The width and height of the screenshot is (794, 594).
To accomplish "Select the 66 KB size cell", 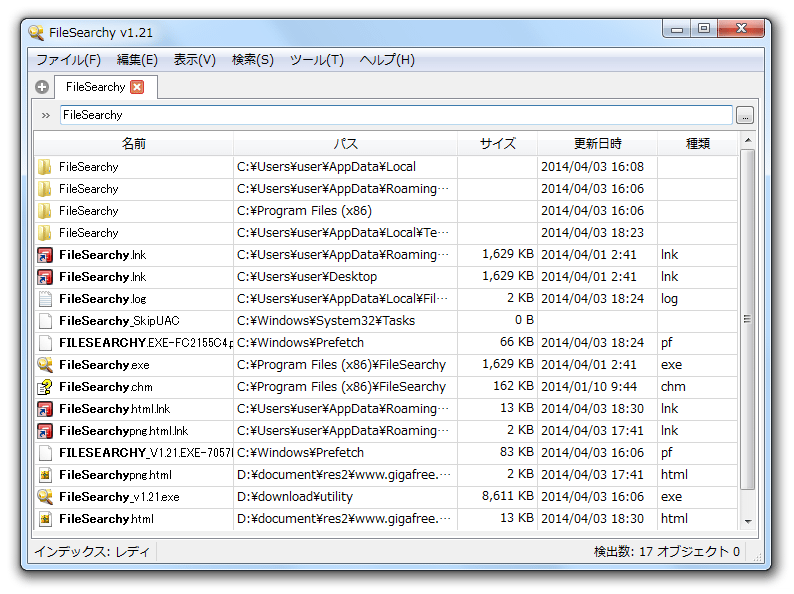I will (517, 342).
